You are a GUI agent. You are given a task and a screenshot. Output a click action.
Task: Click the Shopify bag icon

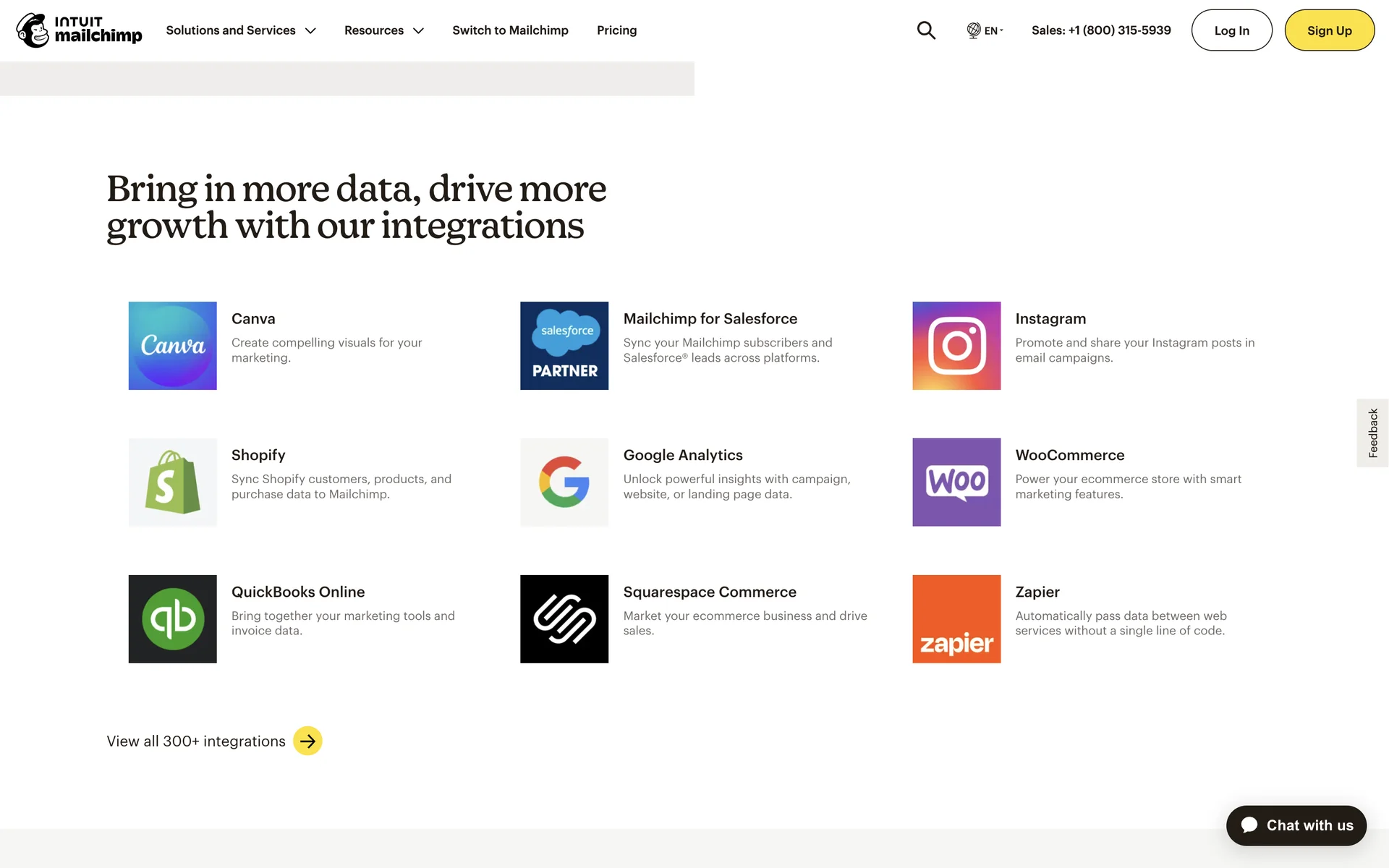pos(172,482)
